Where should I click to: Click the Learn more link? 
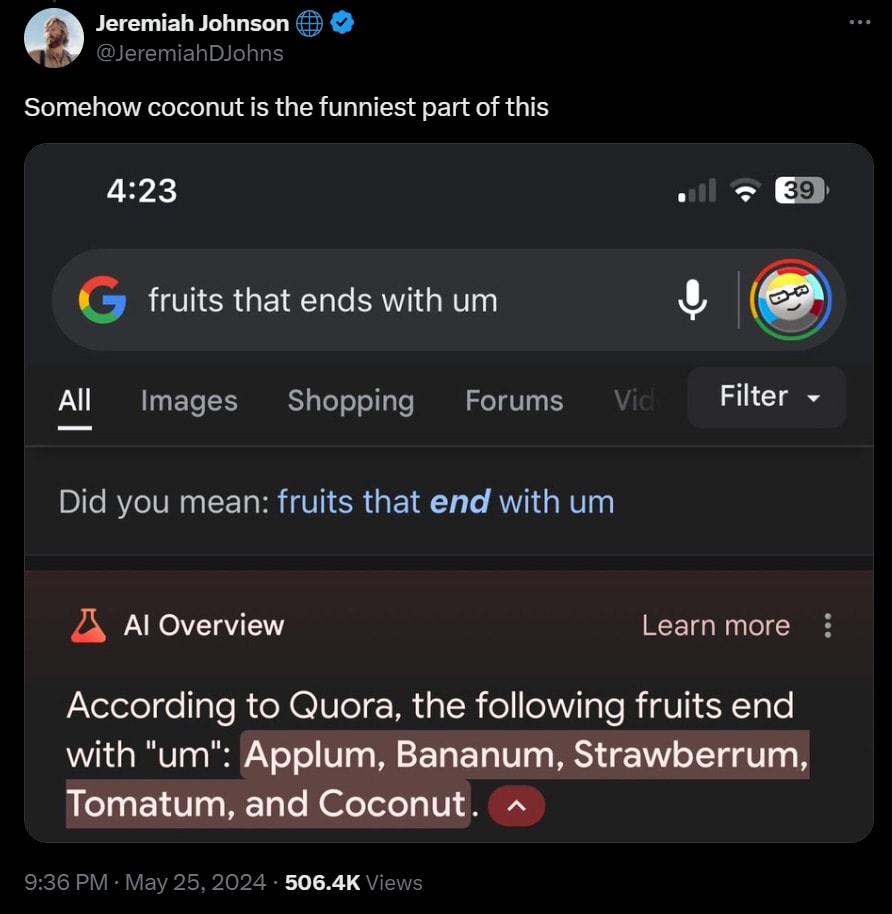[x=715, y=626]
